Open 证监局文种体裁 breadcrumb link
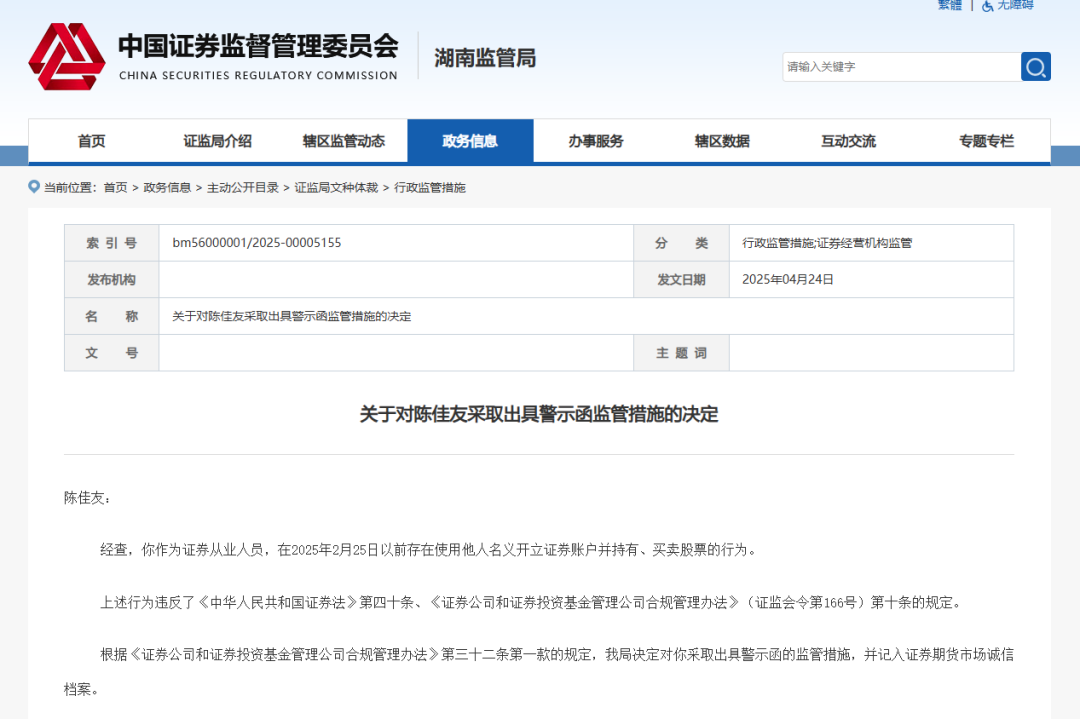 tap(336, 188)
